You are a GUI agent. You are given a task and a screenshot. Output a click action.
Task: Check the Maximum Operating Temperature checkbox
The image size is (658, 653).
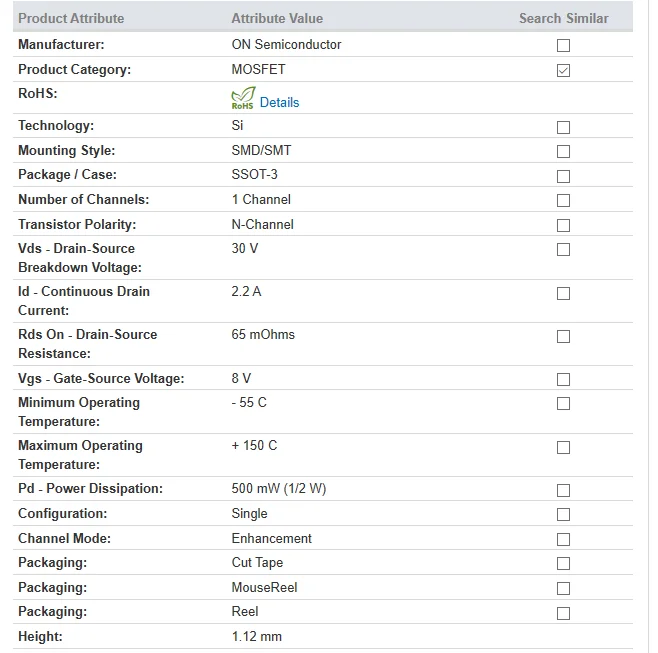[563, 447]
